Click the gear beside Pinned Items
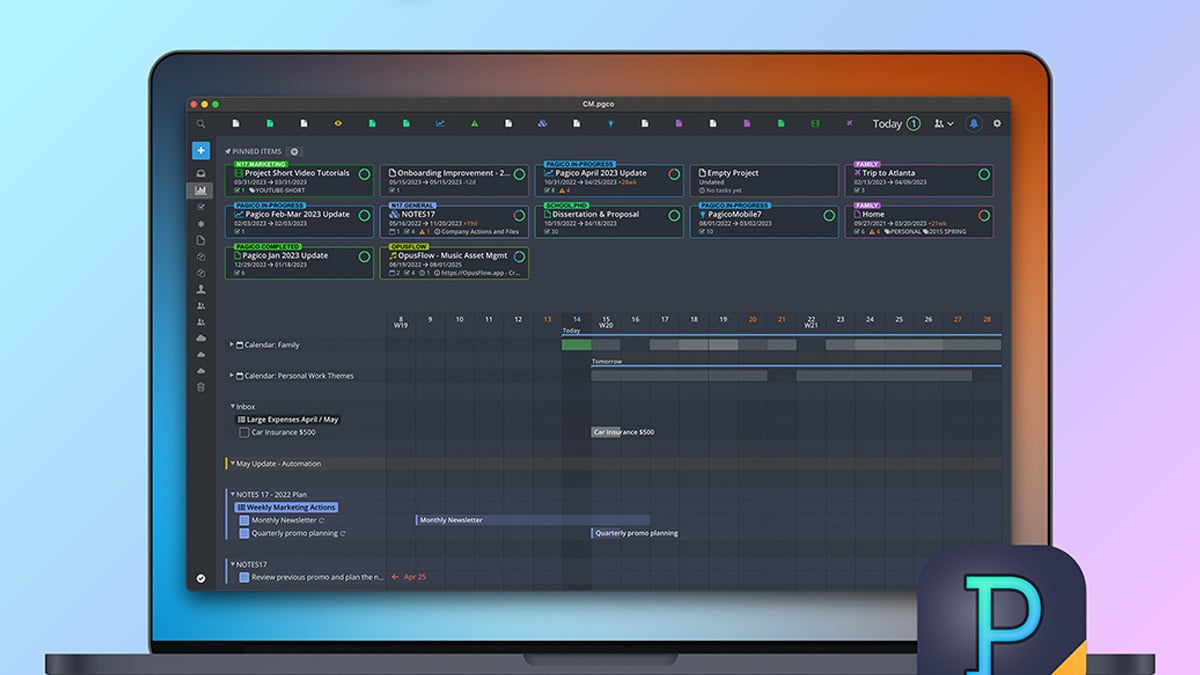Viewport: 1200px width, 675px height. pyautogui.click(x=294, y=152)
